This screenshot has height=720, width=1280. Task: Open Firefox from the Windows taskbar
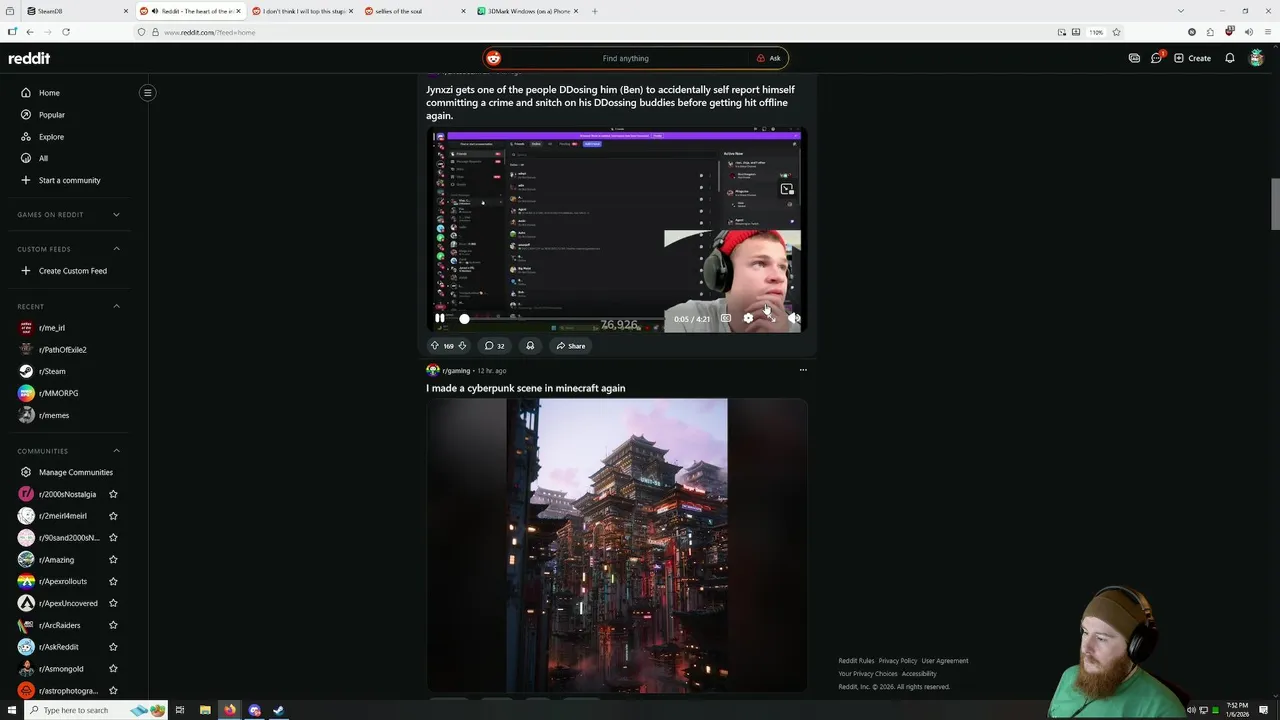click(x=230, y=710)
